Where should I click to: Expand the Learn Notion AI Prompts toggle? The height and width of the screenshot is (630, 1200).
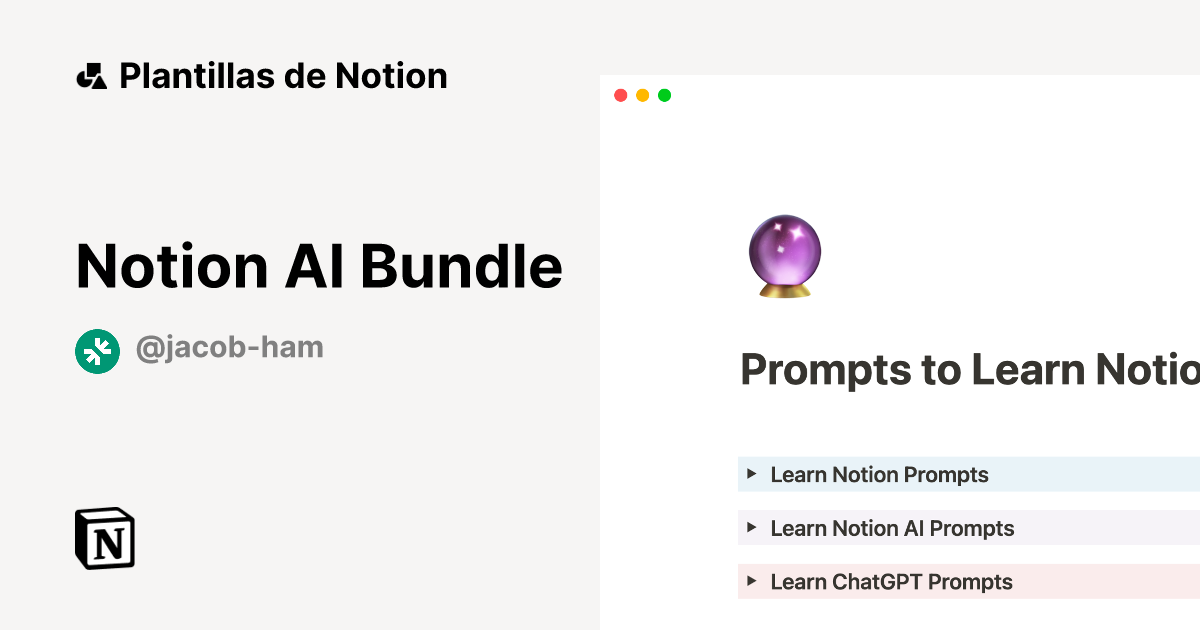[752, 528]
